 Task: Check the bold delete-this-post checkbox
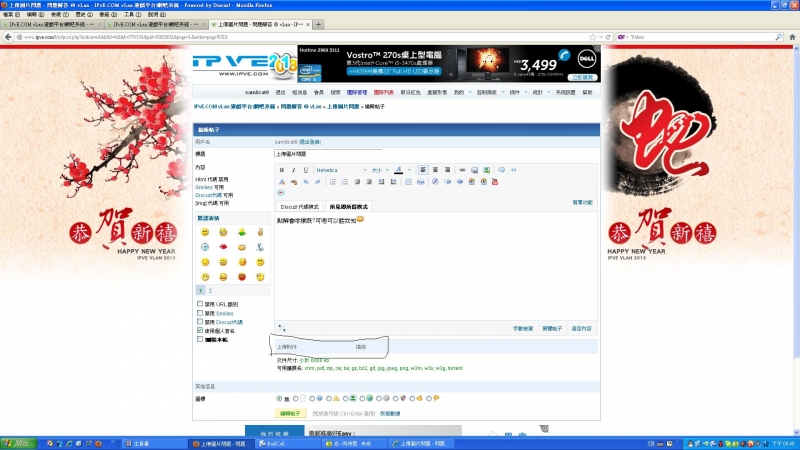[x=200, y=339]
